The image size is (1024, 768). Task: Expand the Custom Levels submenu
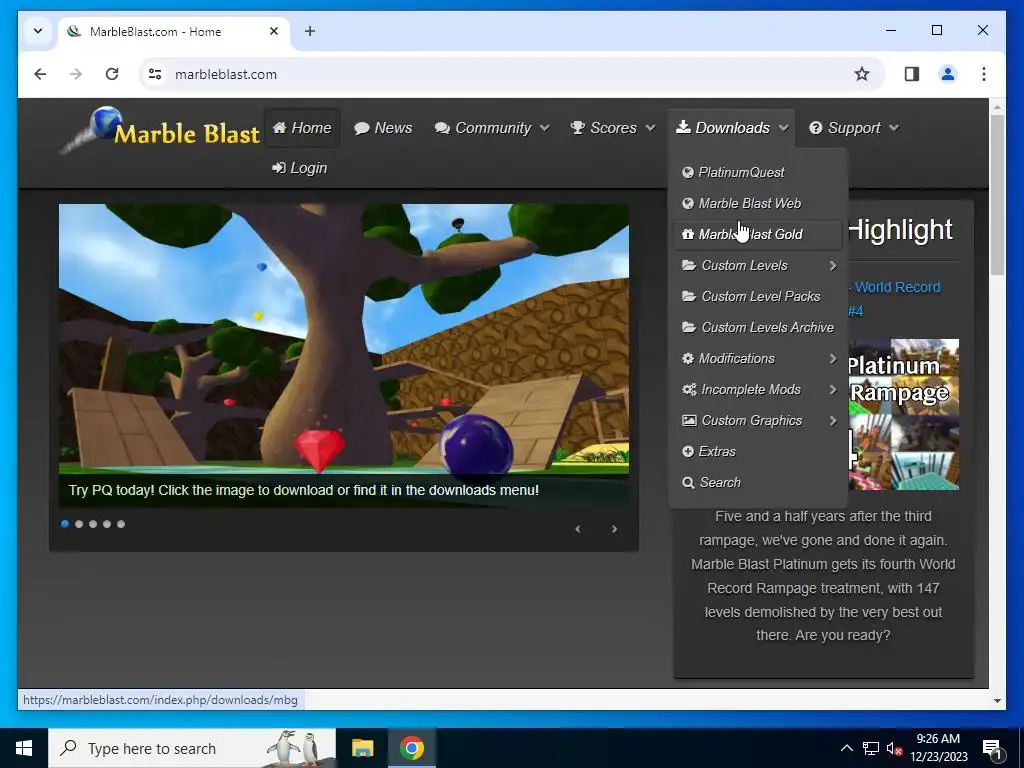[x=758, y=265]
